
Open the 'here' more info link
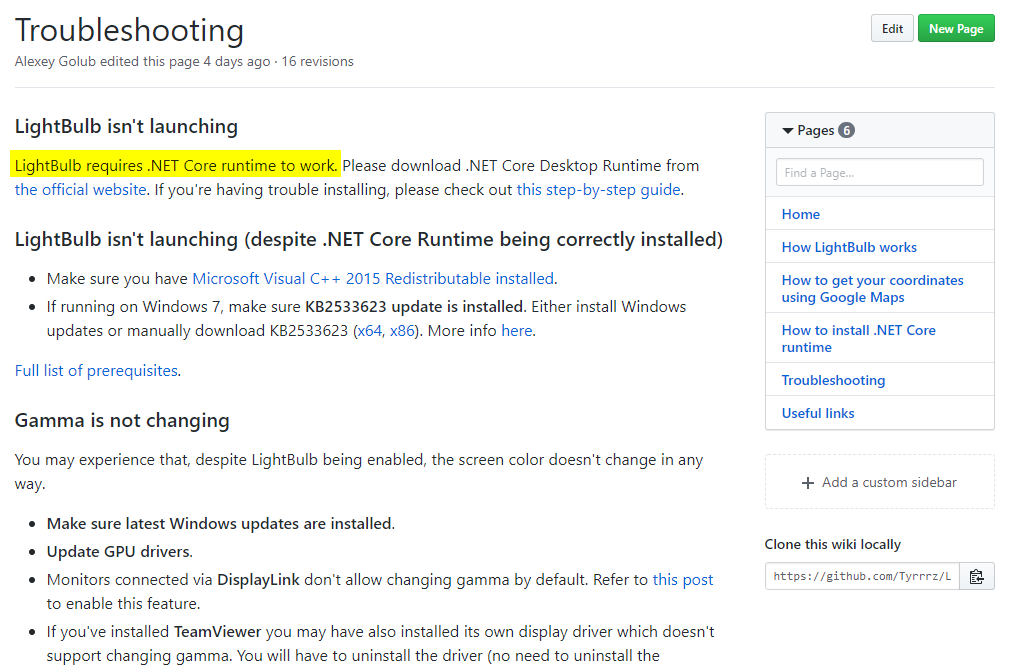coord(516,331)
